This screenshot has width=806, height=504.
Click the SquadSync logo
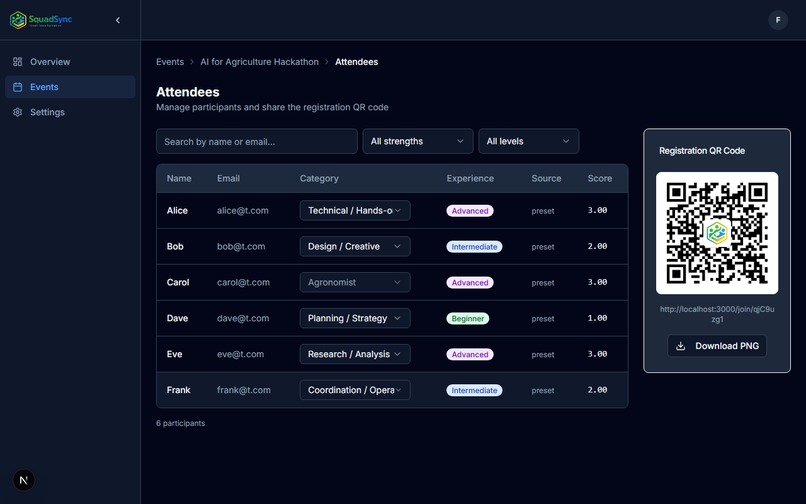click(x=41, y=20)
